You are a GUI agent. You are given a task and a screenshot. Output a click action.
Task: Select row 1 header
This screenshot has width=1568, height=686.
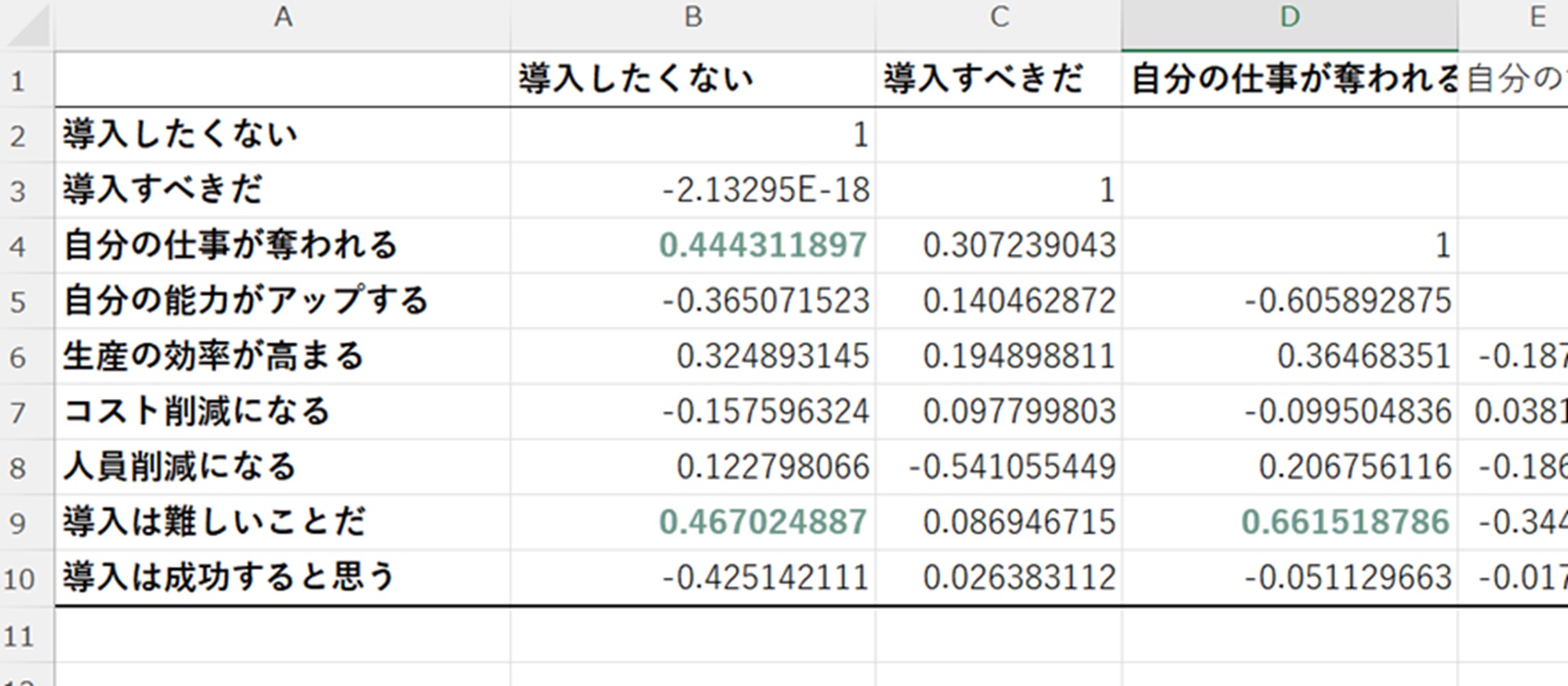point(19,81)
